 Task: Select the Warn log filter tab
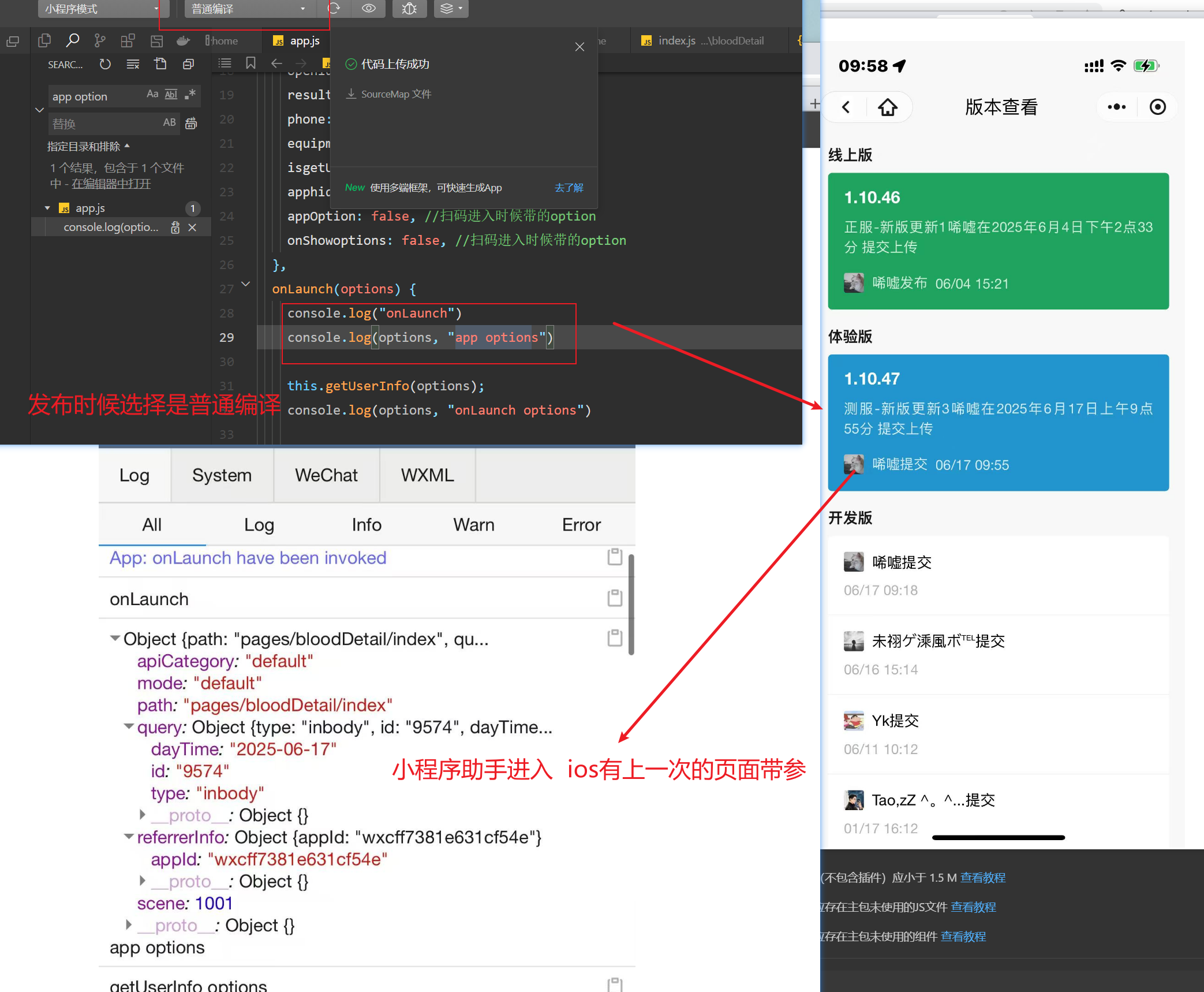[473, 524]
